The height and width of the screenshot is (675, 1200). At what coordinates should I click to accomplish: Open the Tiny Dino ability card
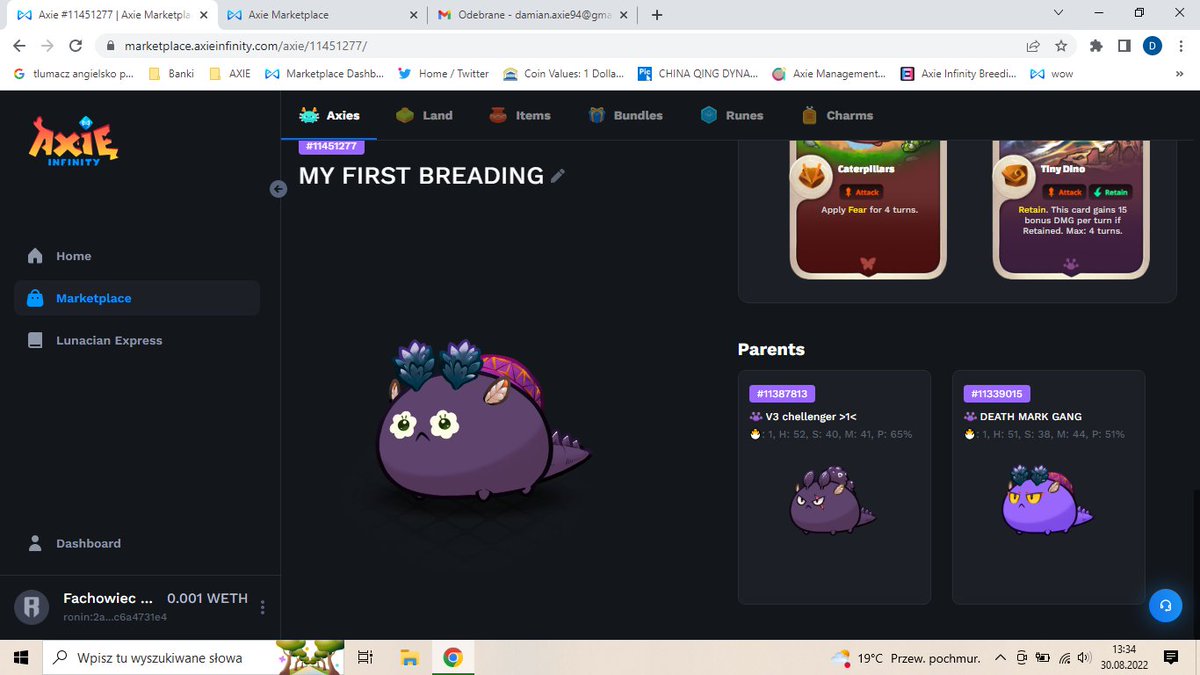(x=1071, y=210)
